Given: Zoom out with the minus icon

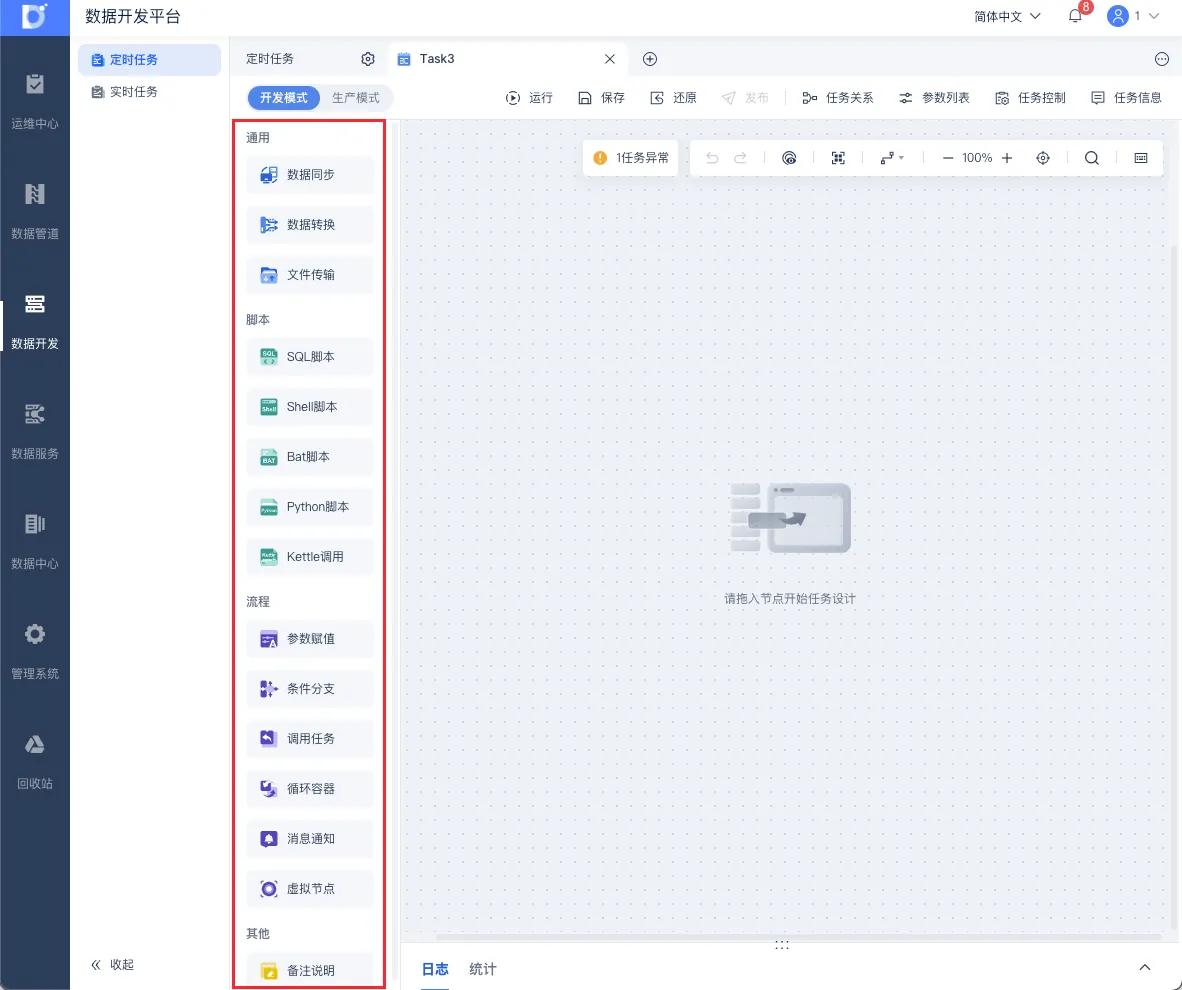Looking at the screenshot, I should click(948, 158).
